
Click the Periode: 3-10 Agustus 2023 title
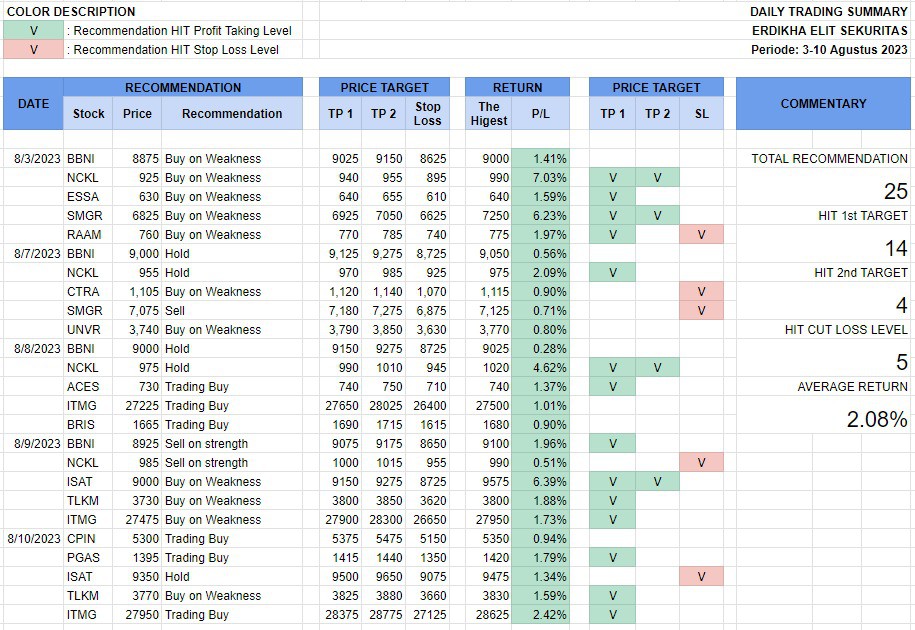tap(829, 50)
